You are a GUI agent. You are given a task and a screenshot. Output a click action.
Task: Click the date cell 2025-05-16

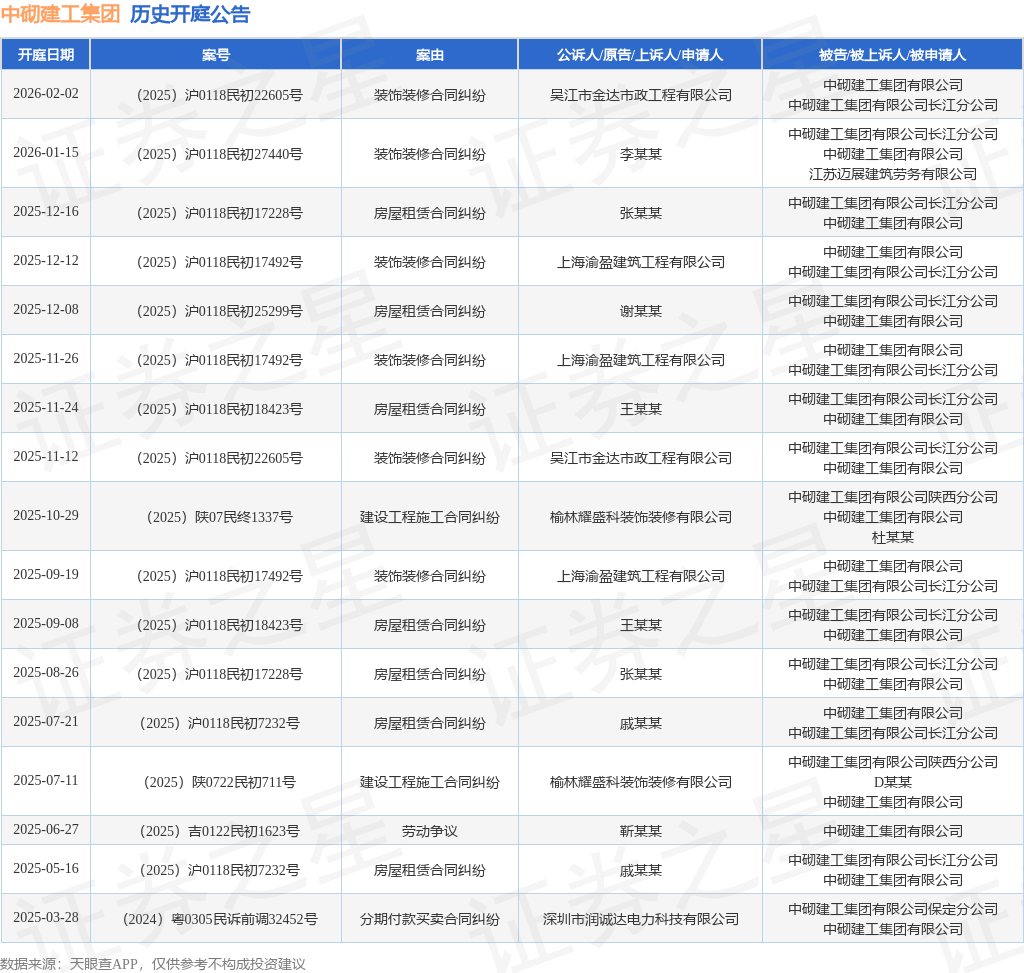coord(46,869)
